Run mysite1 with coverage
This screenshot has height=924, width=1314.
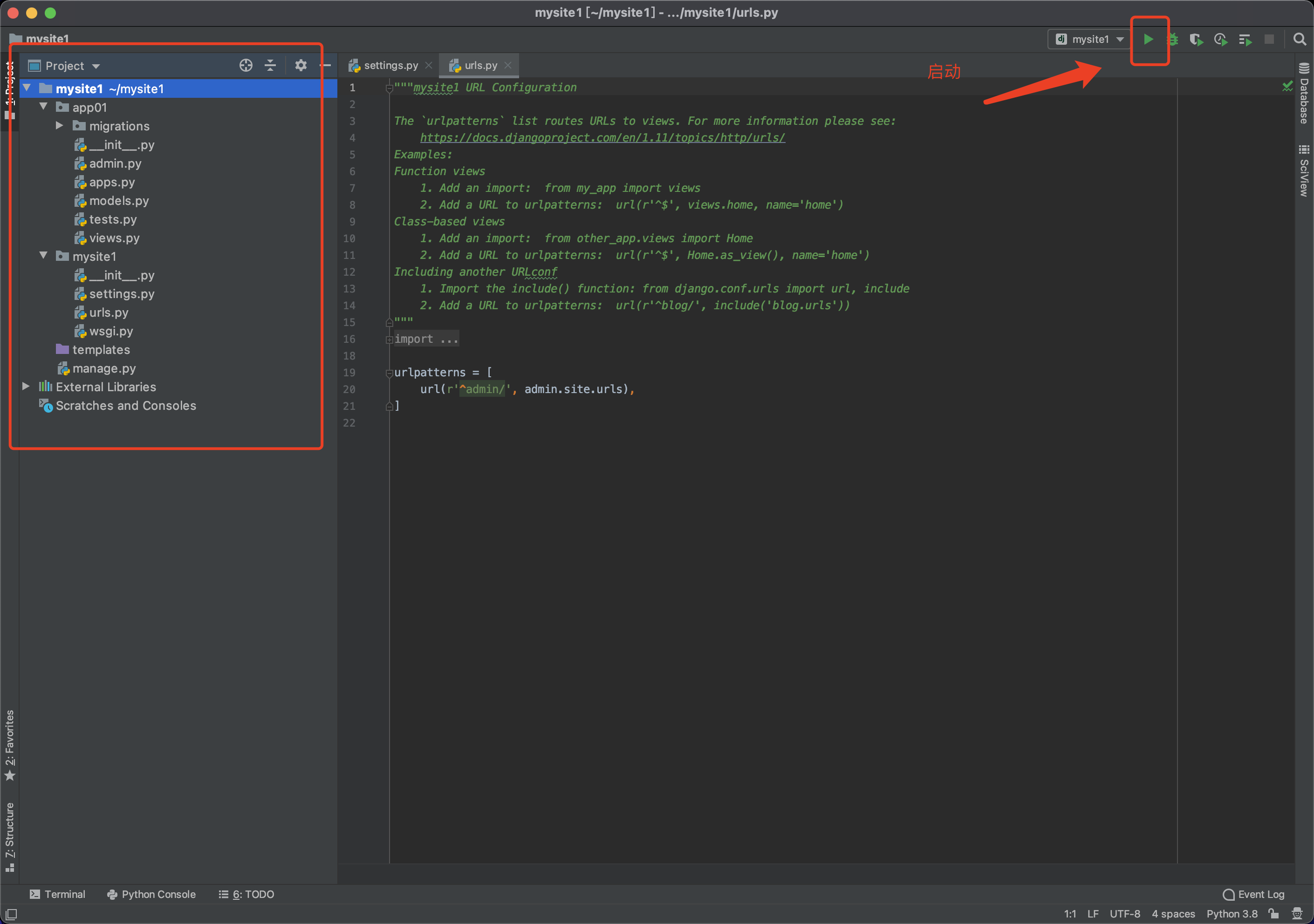1196,40
